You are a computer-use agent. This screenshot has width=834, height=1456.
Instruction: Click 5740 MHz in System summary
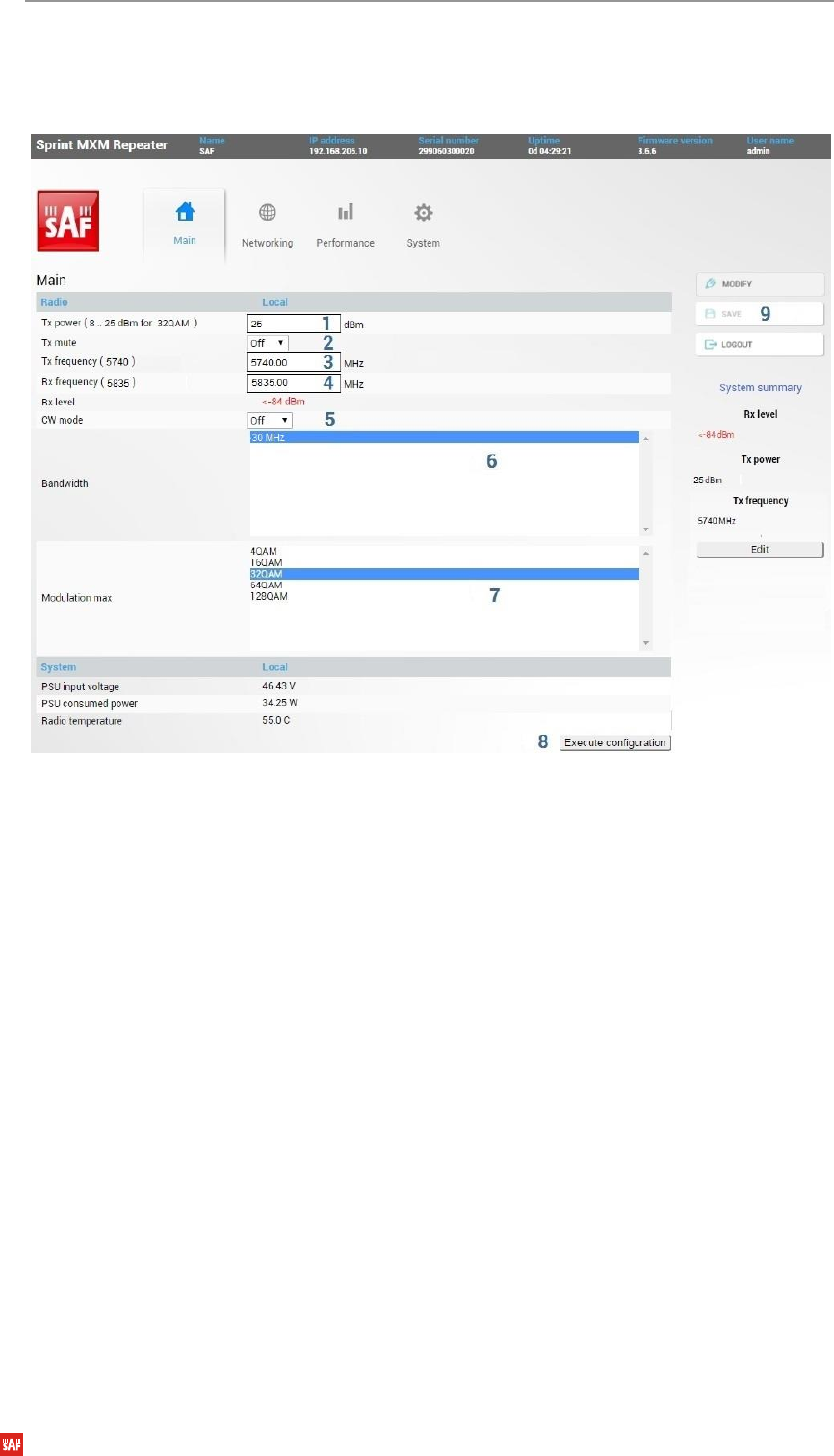717,521
